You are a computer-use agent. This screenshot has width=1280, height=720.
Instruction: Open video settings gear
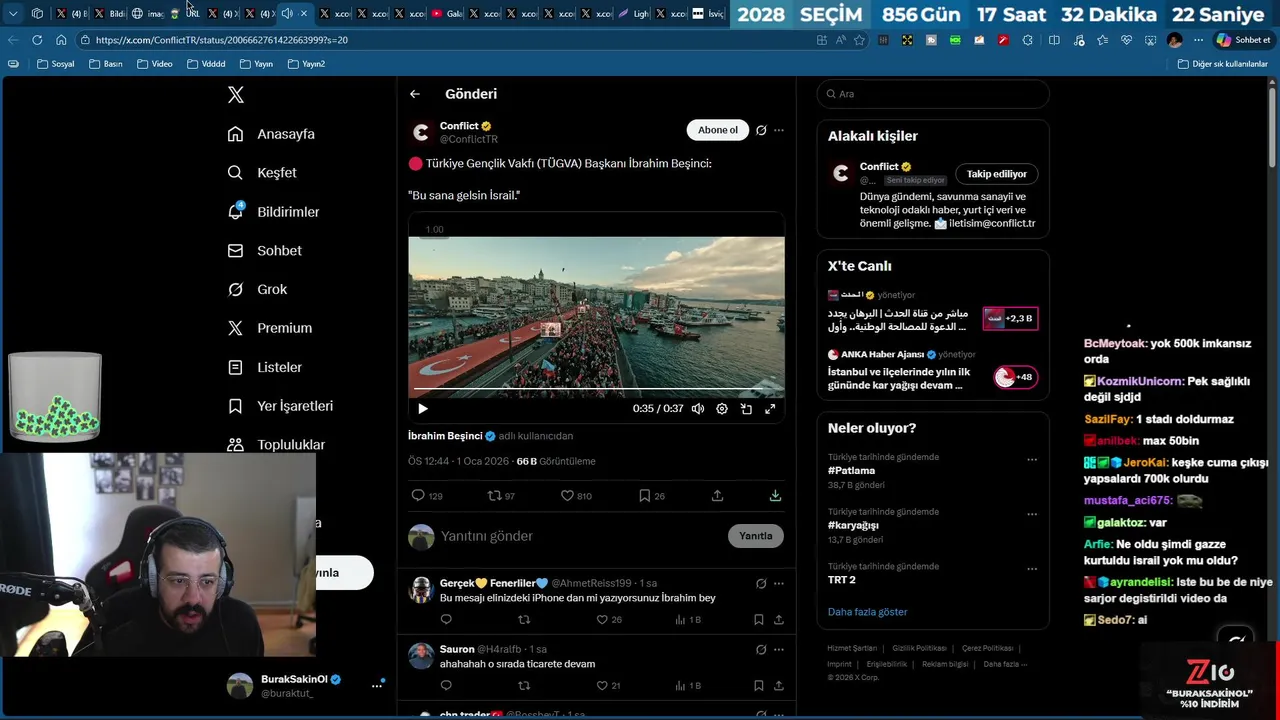pos(722,409)
